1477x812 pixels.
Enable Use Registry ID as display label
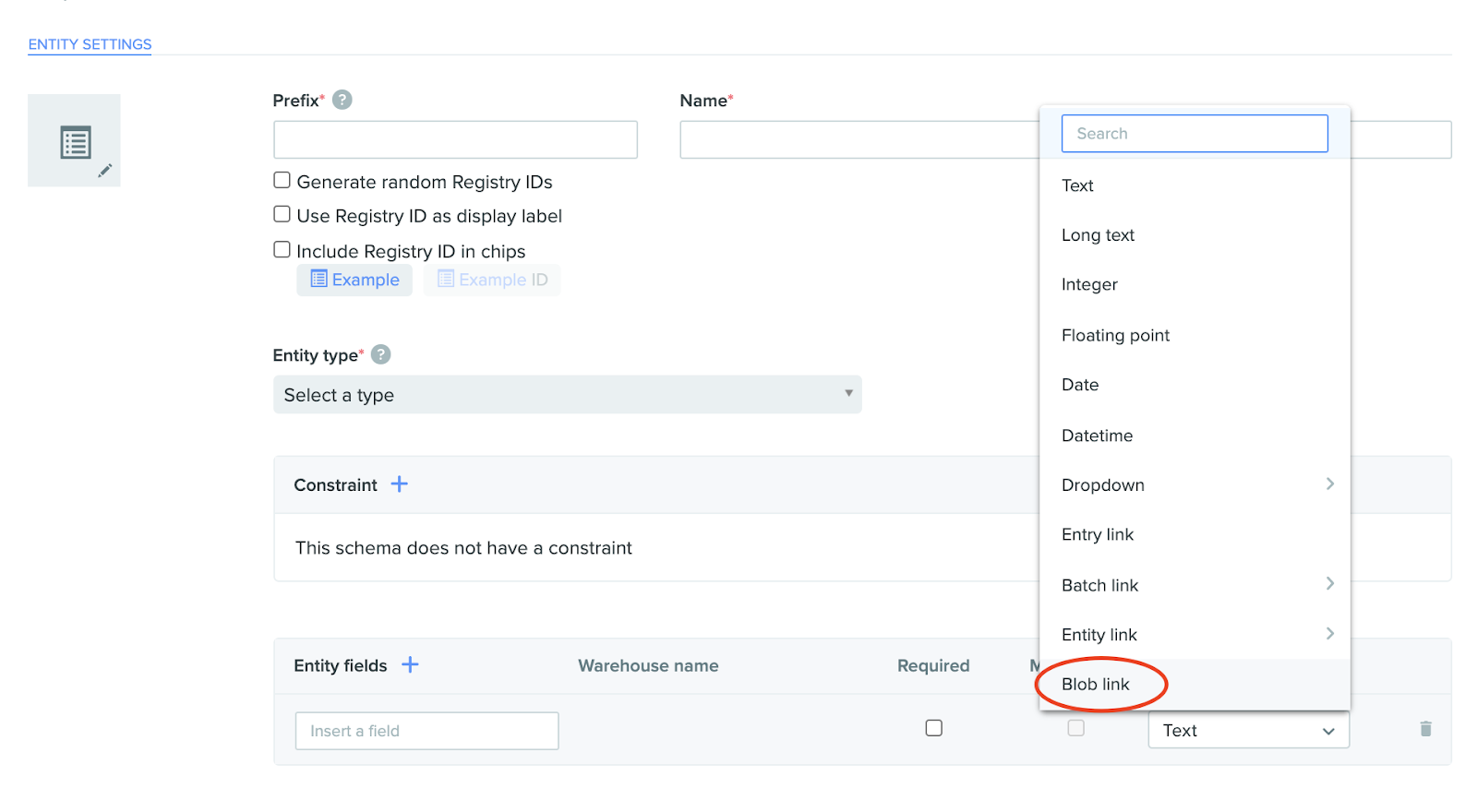point(282,214)
